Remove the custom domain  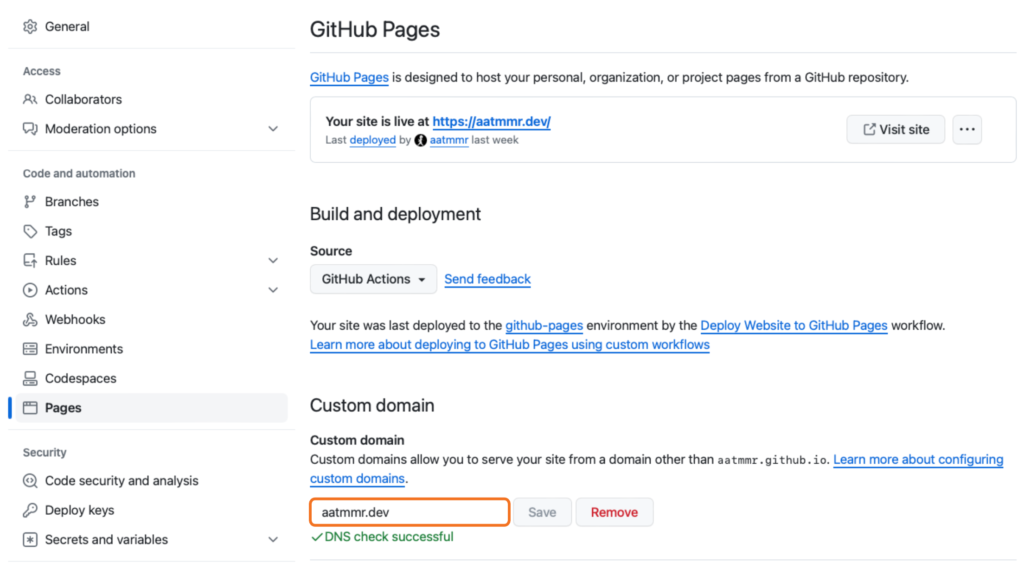tap(614, 512)
